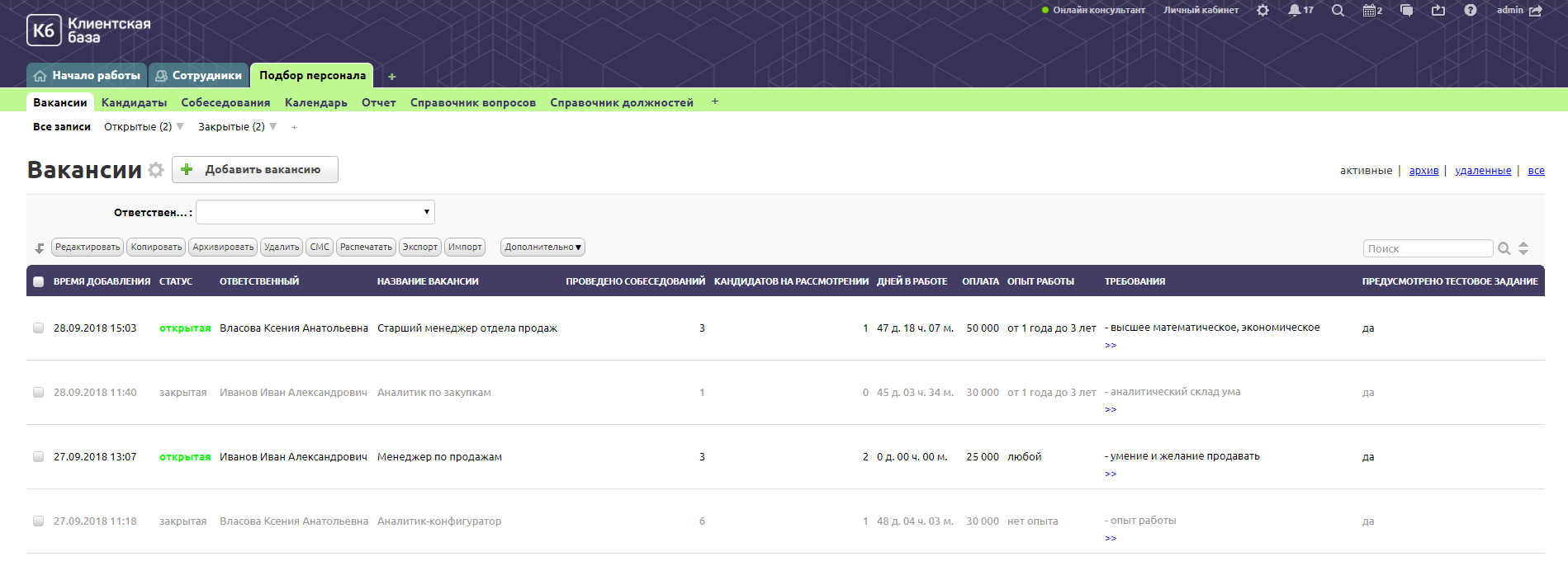Check the Старший менеджер отдела продаж row

[39, 328]
